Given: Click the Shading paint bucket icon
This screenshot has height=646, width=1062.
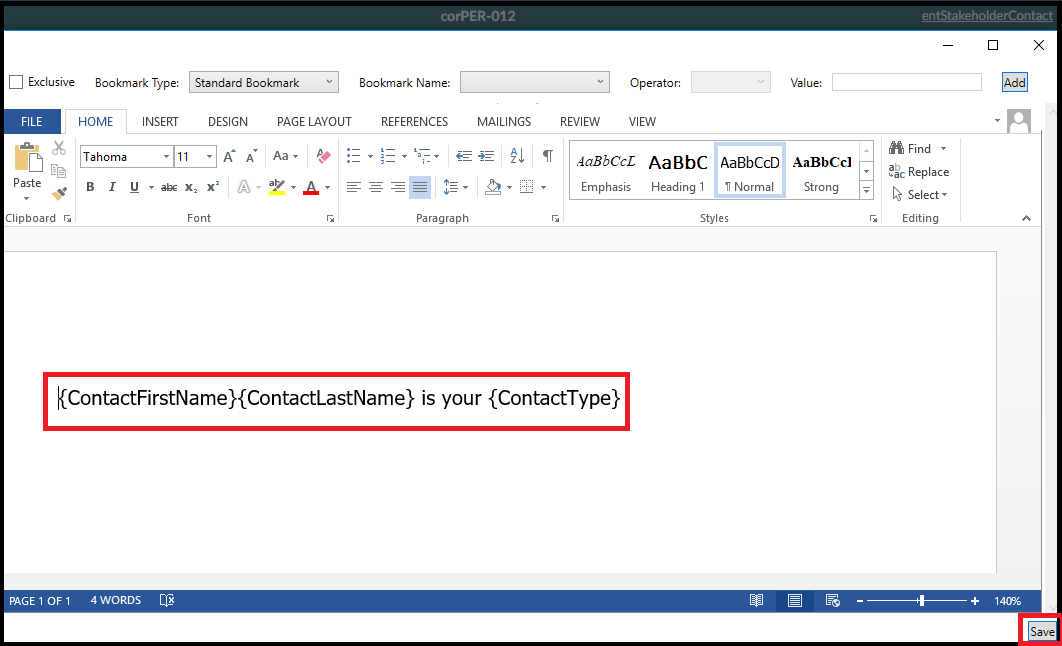Looking at the screenshot, I should click(493, 187).
